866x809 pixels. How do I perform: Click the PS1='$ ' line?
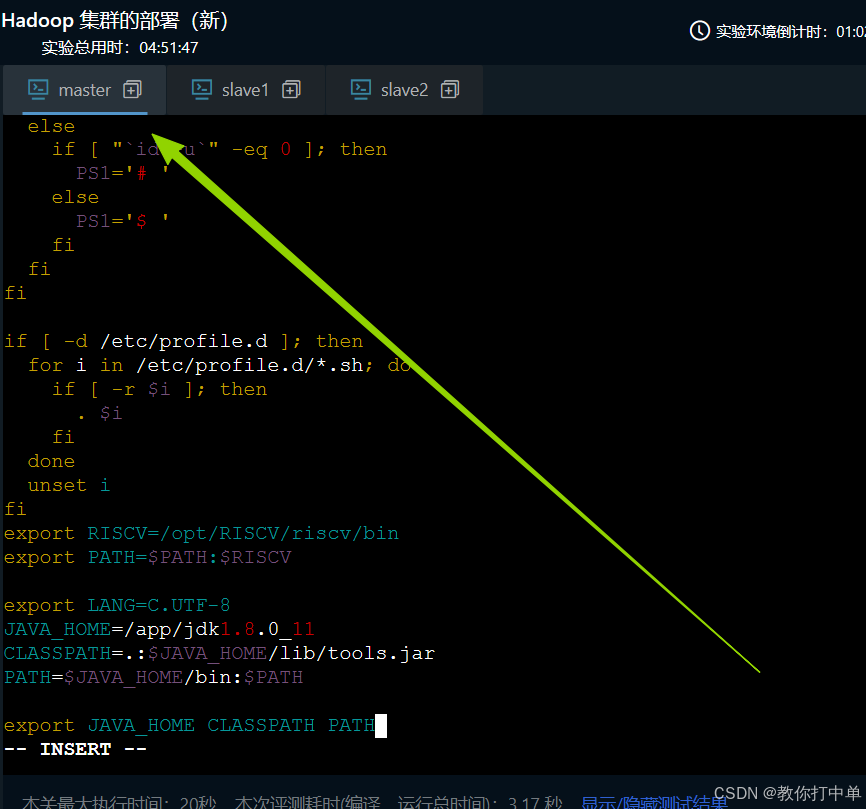(123, 221)
